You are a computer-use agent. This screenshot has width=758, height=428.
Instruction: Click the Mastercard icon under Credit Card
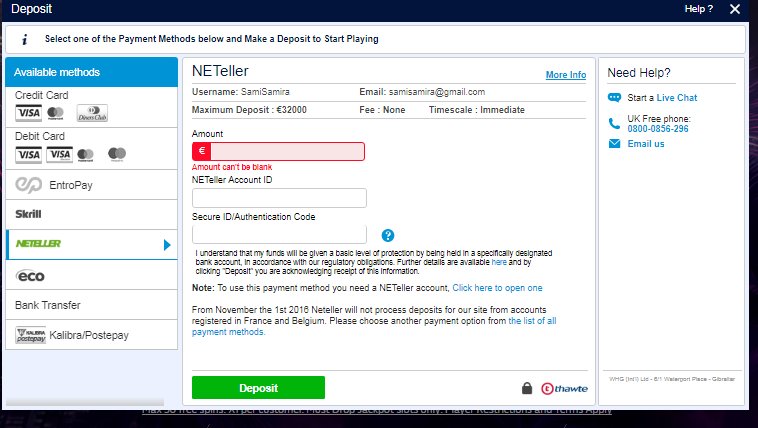56,113
